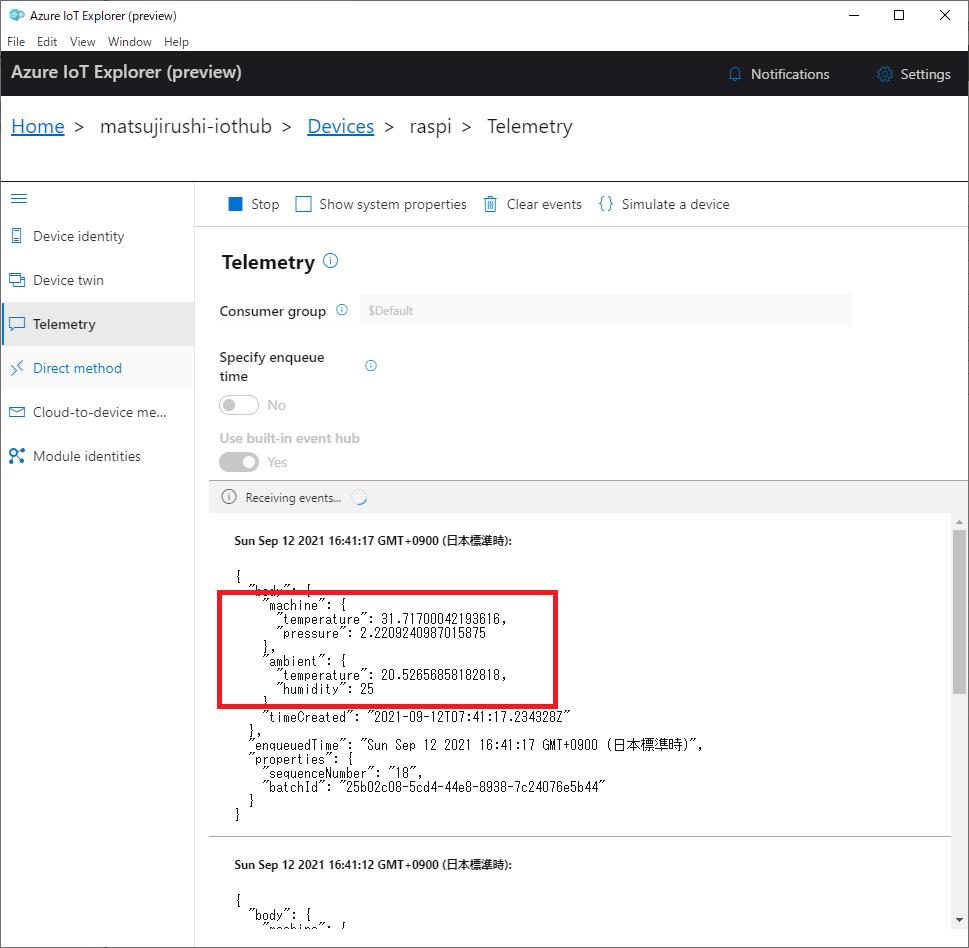Click the batchId value text
Screen dimensions: 969x948
point(473,787)
